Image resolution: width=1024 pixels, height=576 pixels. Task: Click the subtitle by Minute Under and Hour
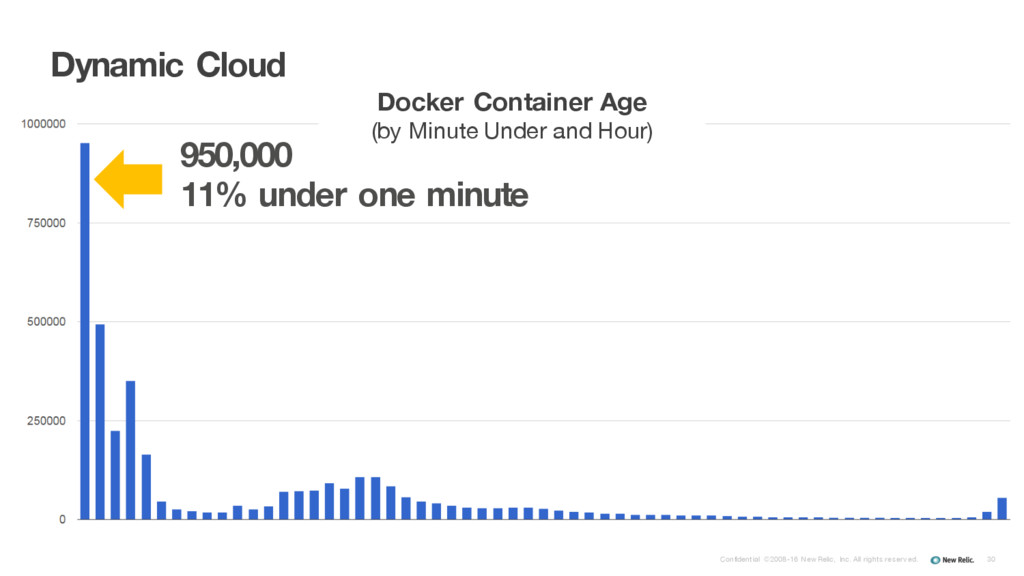pyautogui.click(x=512, y=131)
